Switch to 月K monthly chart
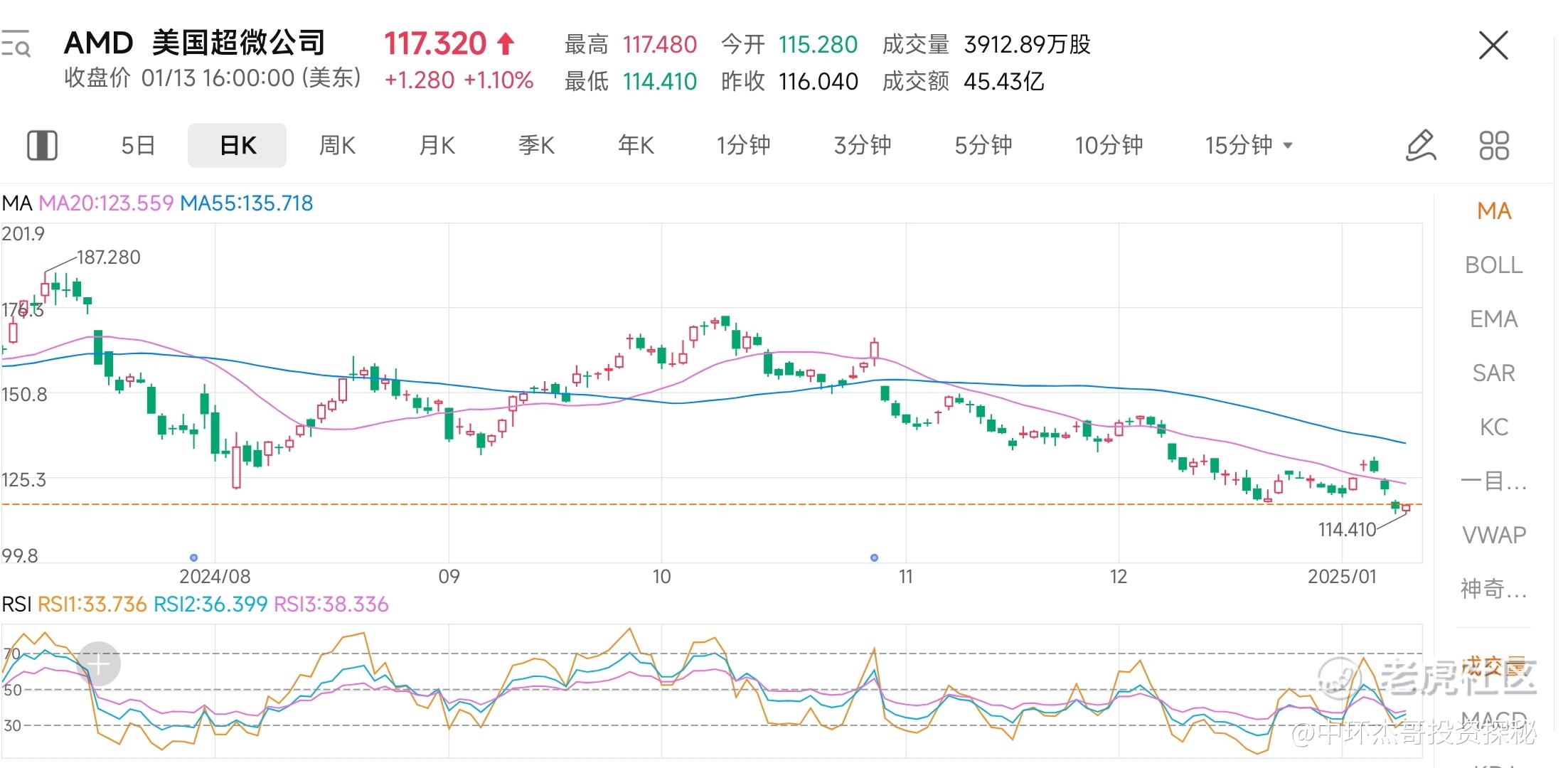Screen dimensions: 1568x768 point(437,146)
